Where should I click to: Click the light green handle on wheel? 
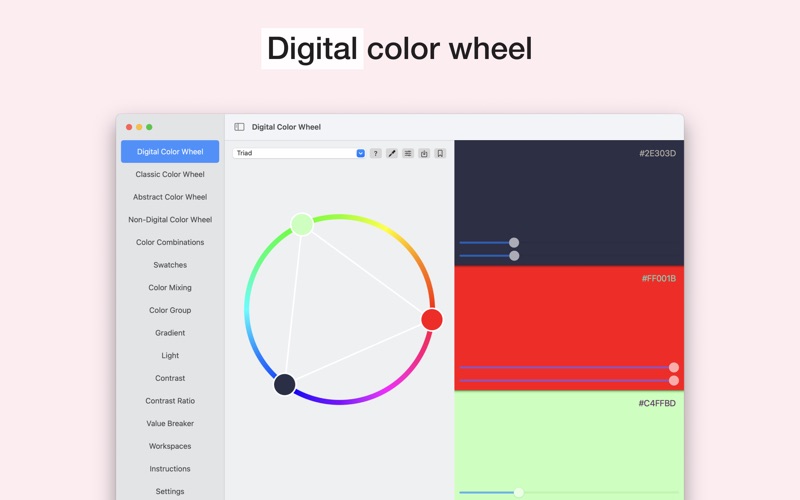point(302,224)
